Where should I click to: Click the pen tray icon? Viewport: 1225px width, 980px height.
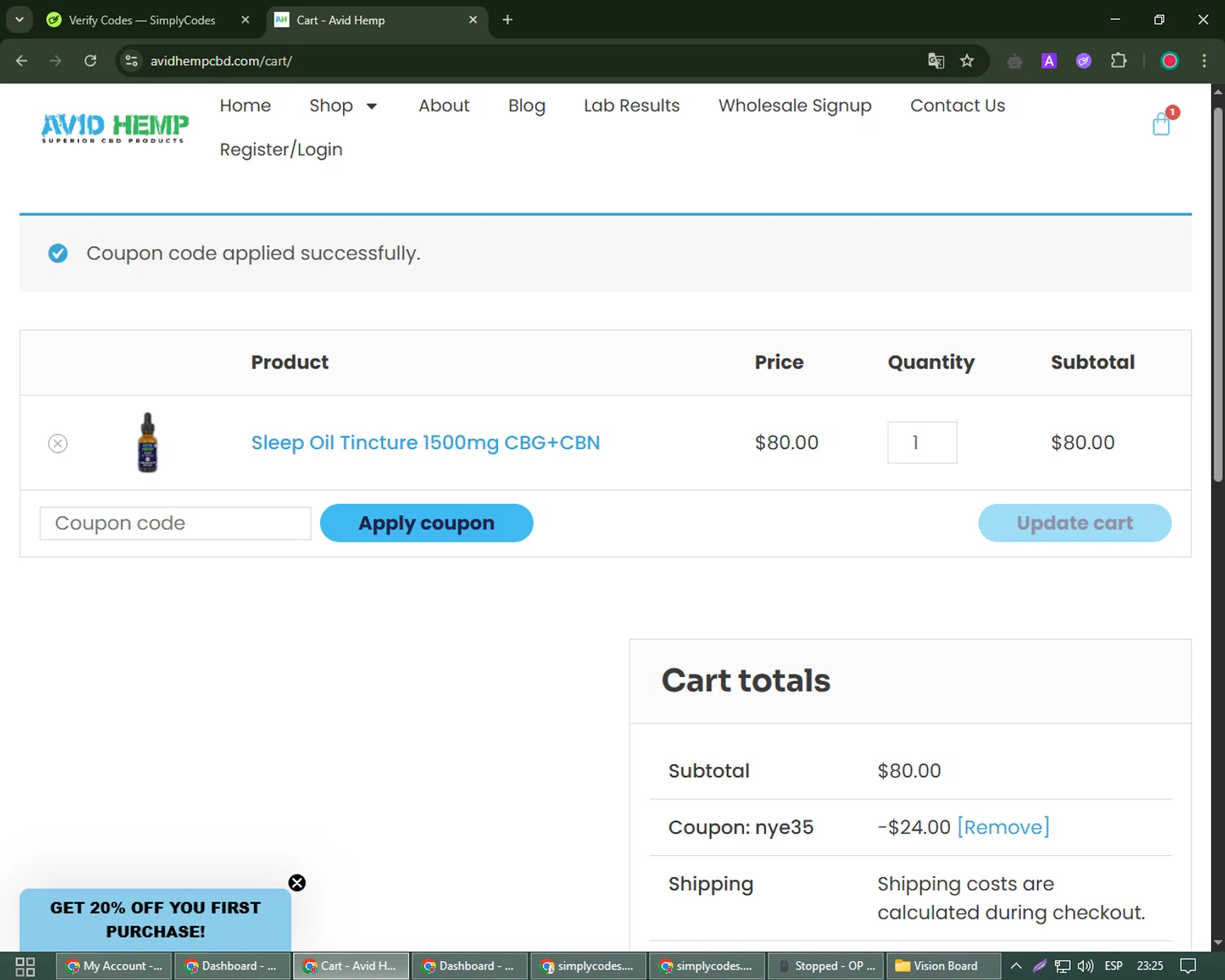click(1040, 966)
